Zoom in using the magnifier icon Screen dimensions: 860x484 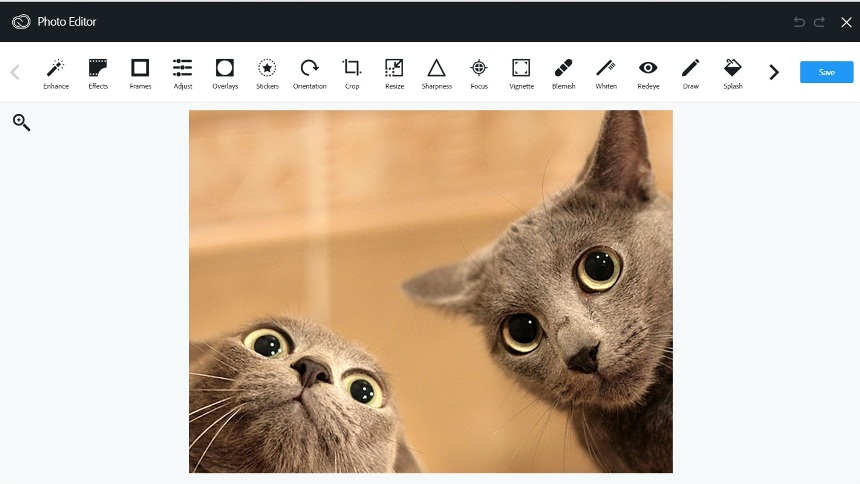pyautogui.click(x=21, y=123)
